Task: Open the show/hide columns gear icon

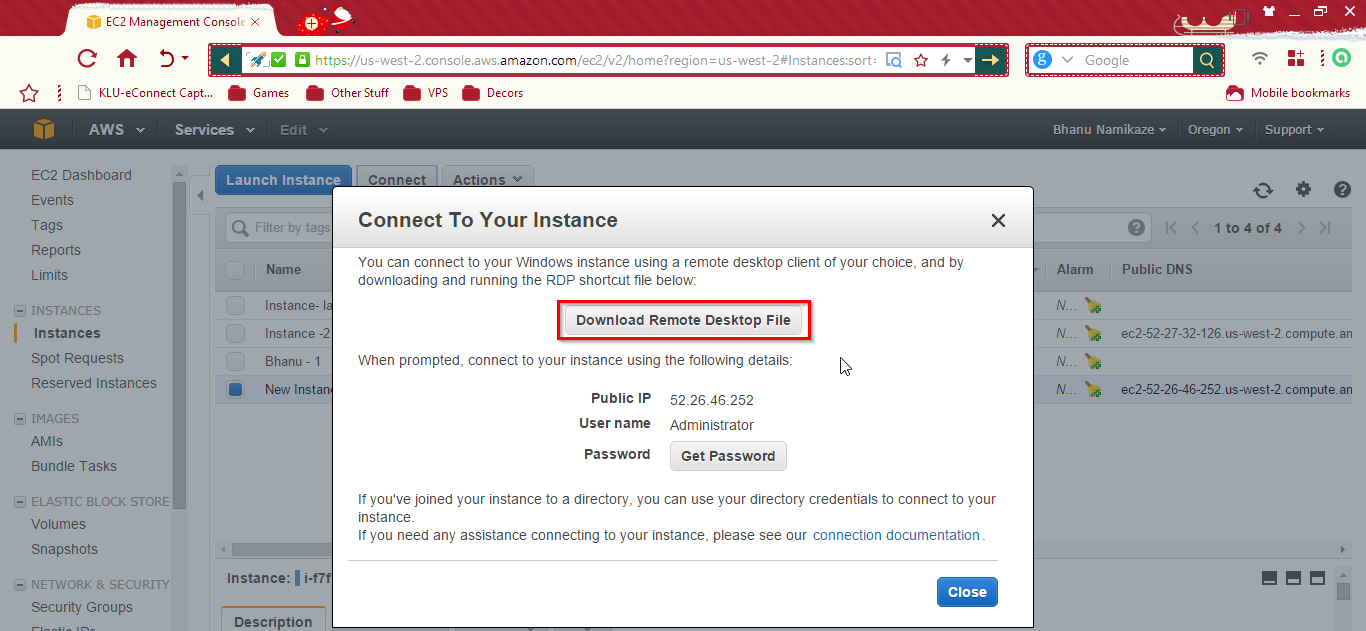Action: pyautogui.click(x=1303, y=190)
